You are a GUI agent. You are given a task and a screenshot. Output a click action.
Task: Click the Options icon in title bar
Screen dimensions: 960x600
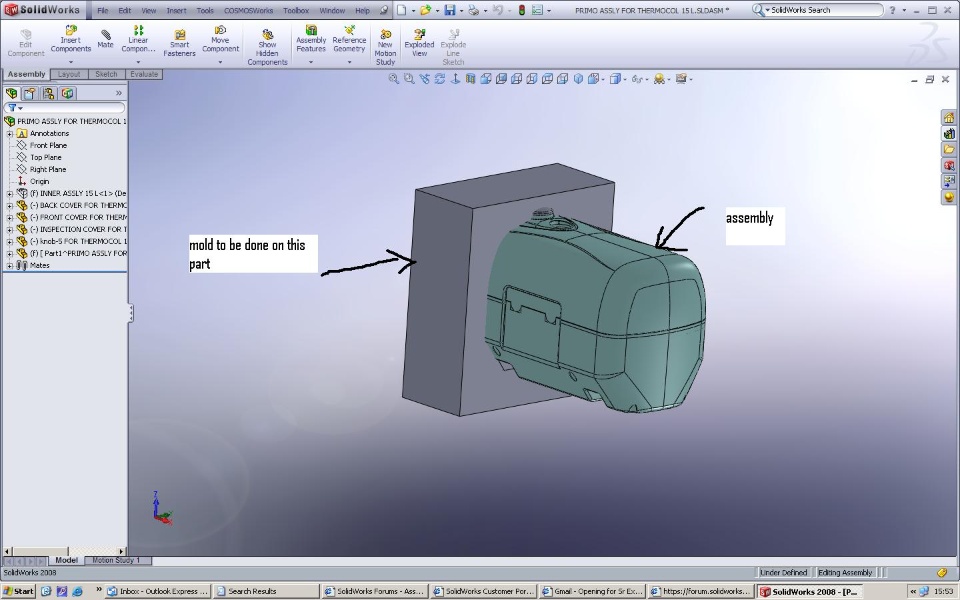click(x=537, y=10)
